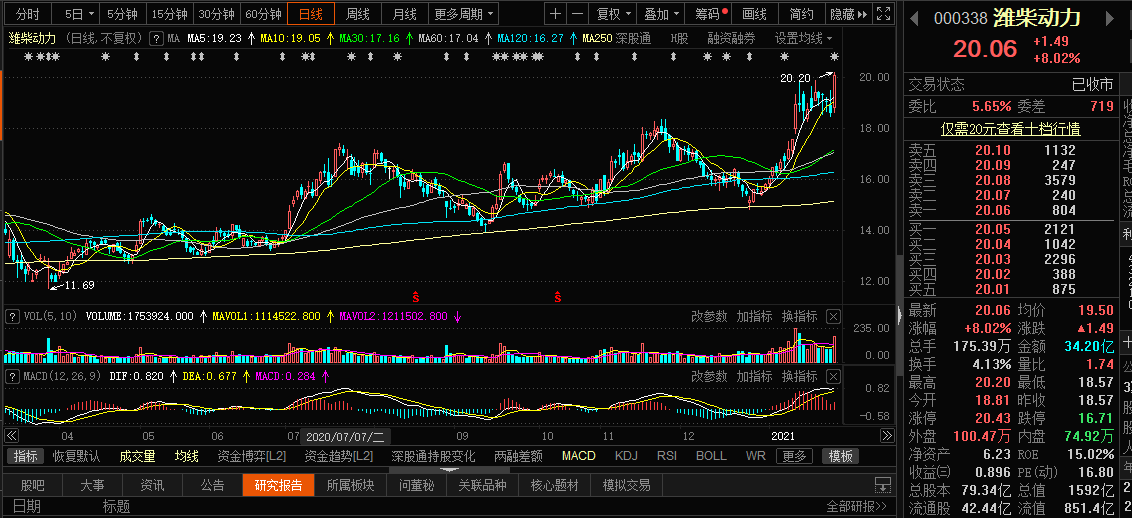Select the WR indicator in the bottom bar
Viewport: 1132px width, 518px height.
(x=755, y=456)
